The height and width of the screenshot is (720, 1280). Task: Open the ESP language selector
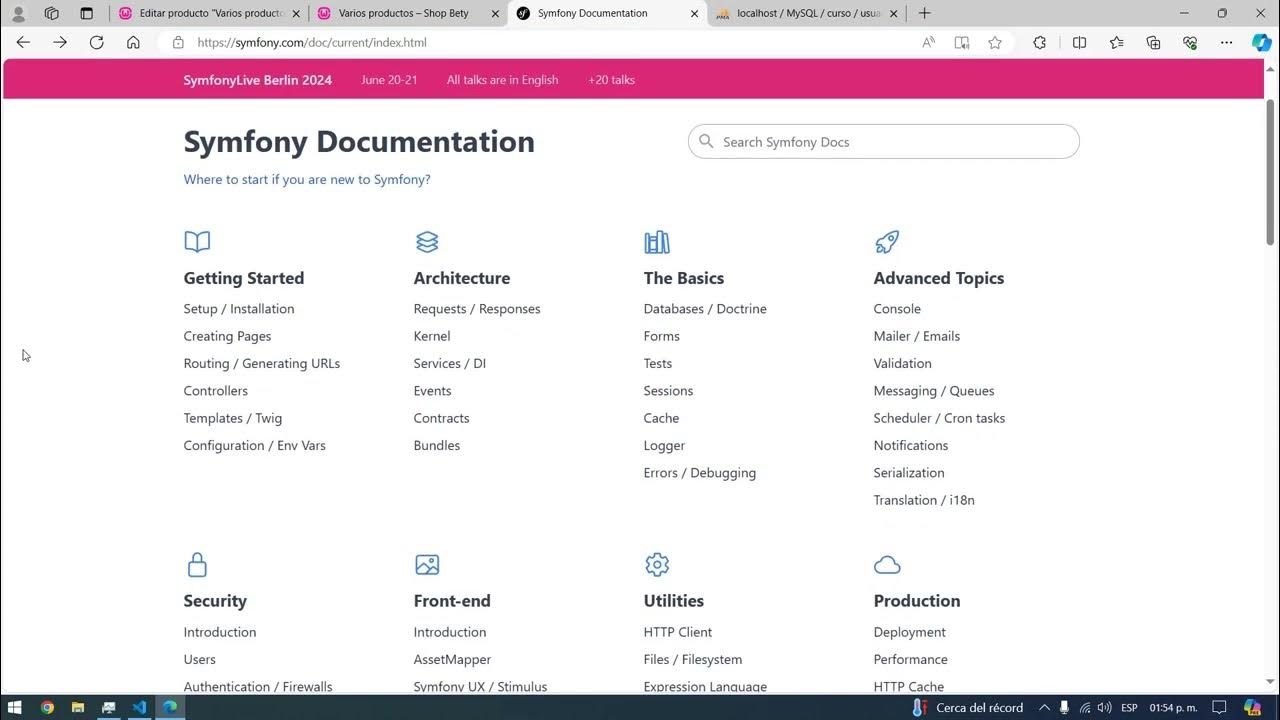click(x=1132, y=707)
